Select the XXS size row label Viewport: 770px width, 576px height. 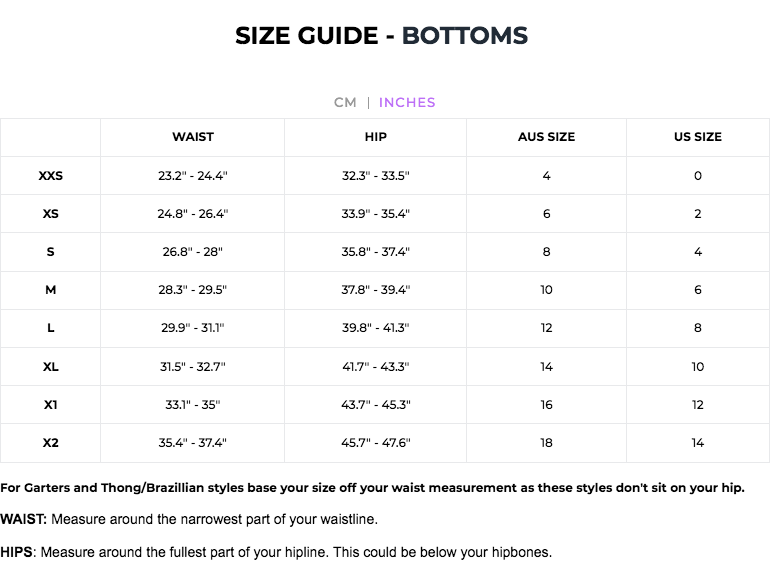point(51,176)
